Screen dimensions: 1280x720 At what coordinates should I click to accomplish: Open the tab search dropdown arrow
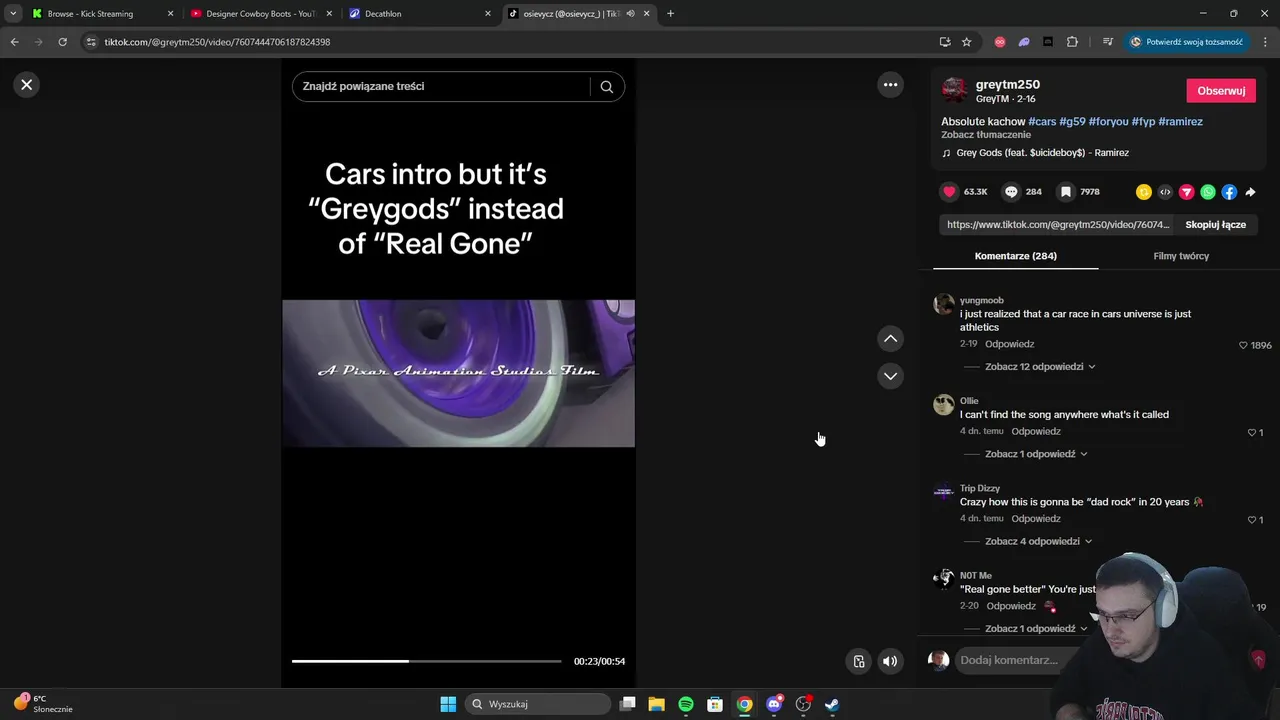(12, 14)
